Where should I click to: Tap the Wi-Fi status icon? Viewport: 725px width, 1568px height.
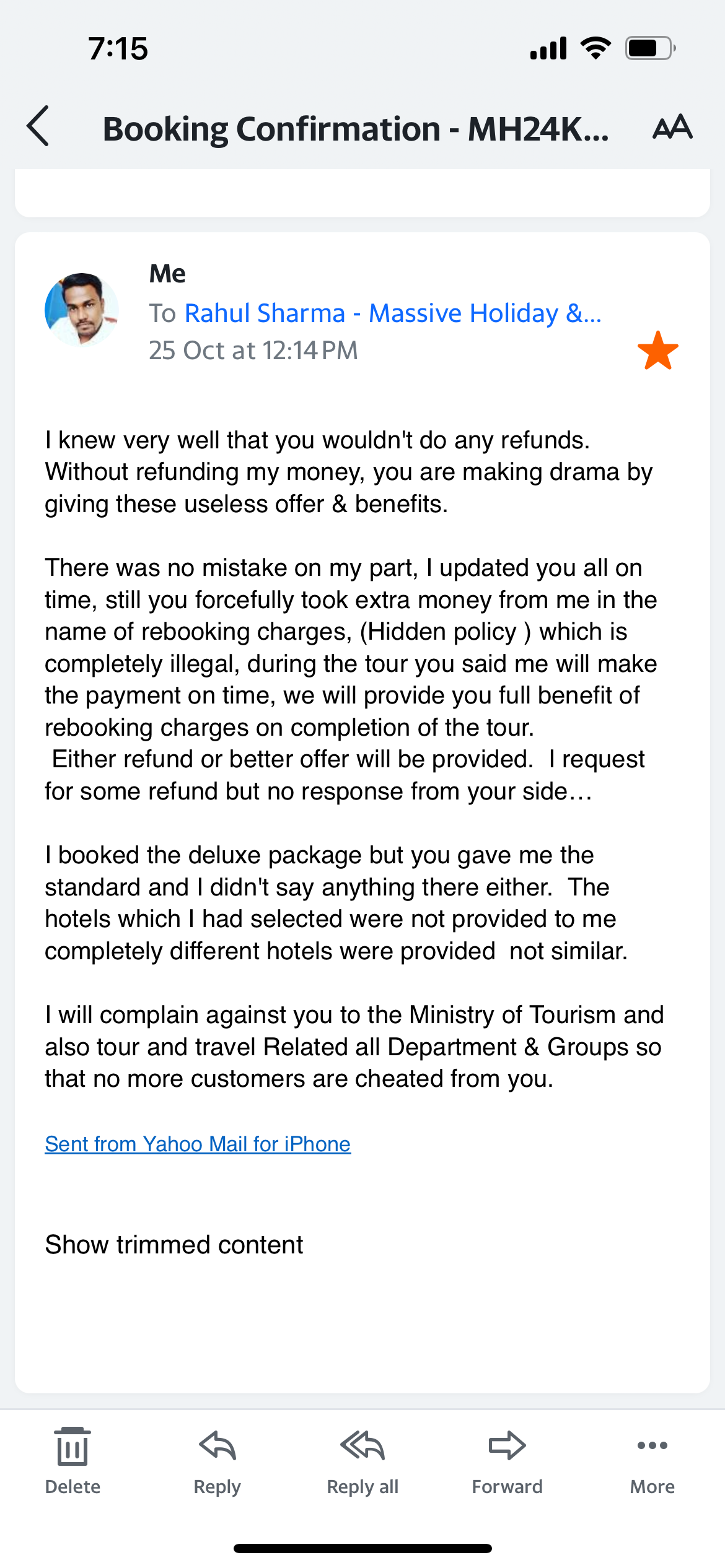click(595, 48)
